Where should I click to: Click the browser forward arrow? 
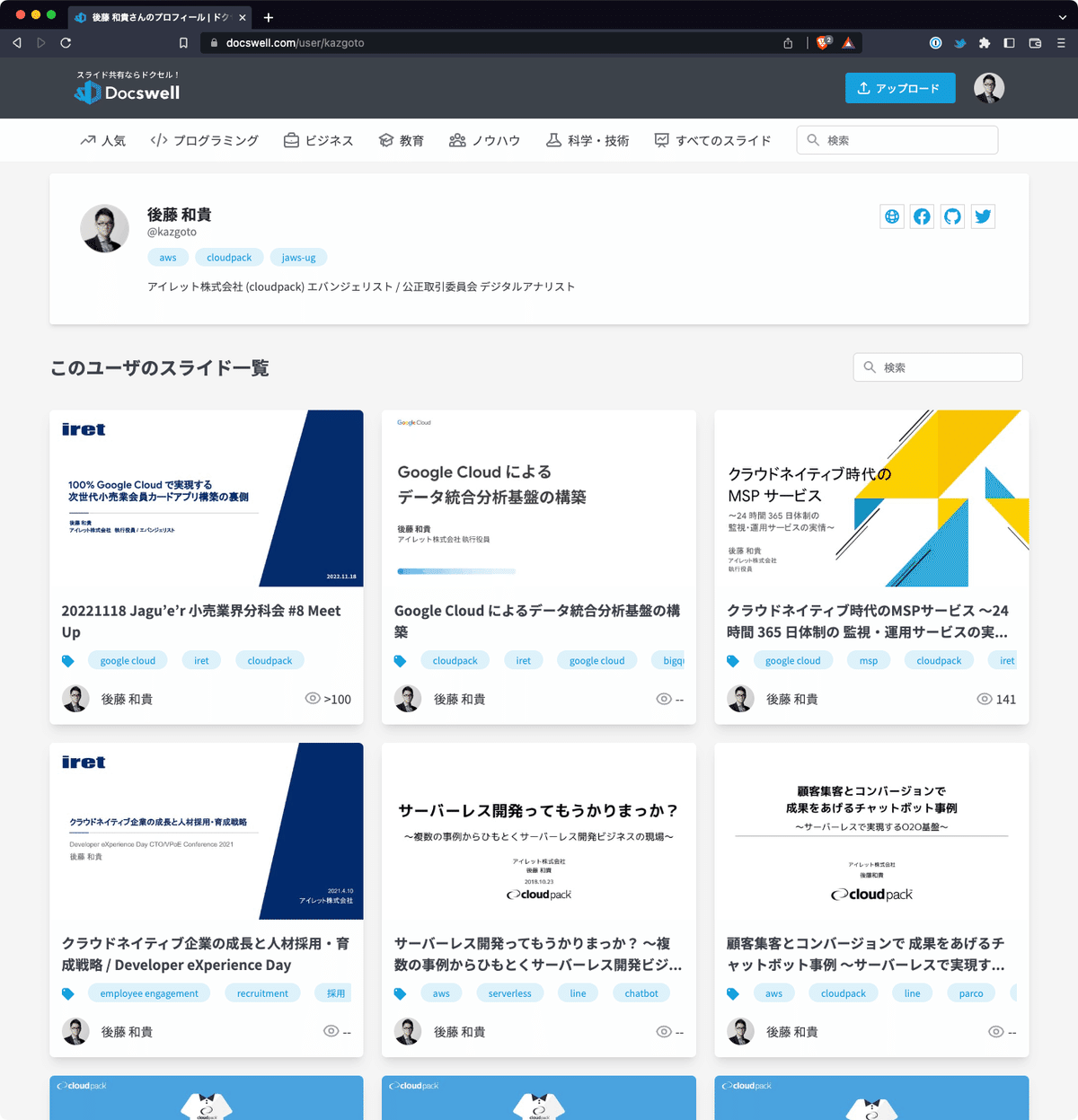click(41, 42)
